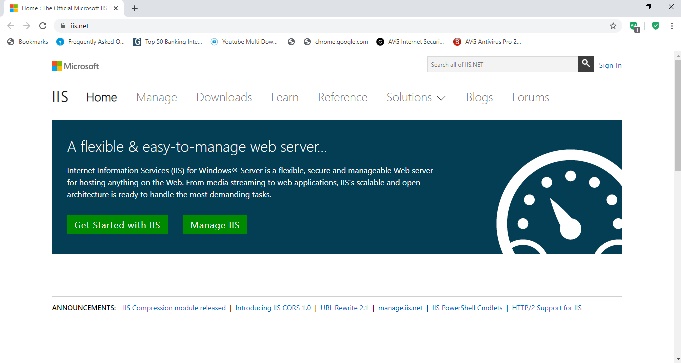The height and width of the screenshot is (363, 681).
Task: Click the Get Started with IIS button
Action: coord(117,224)
